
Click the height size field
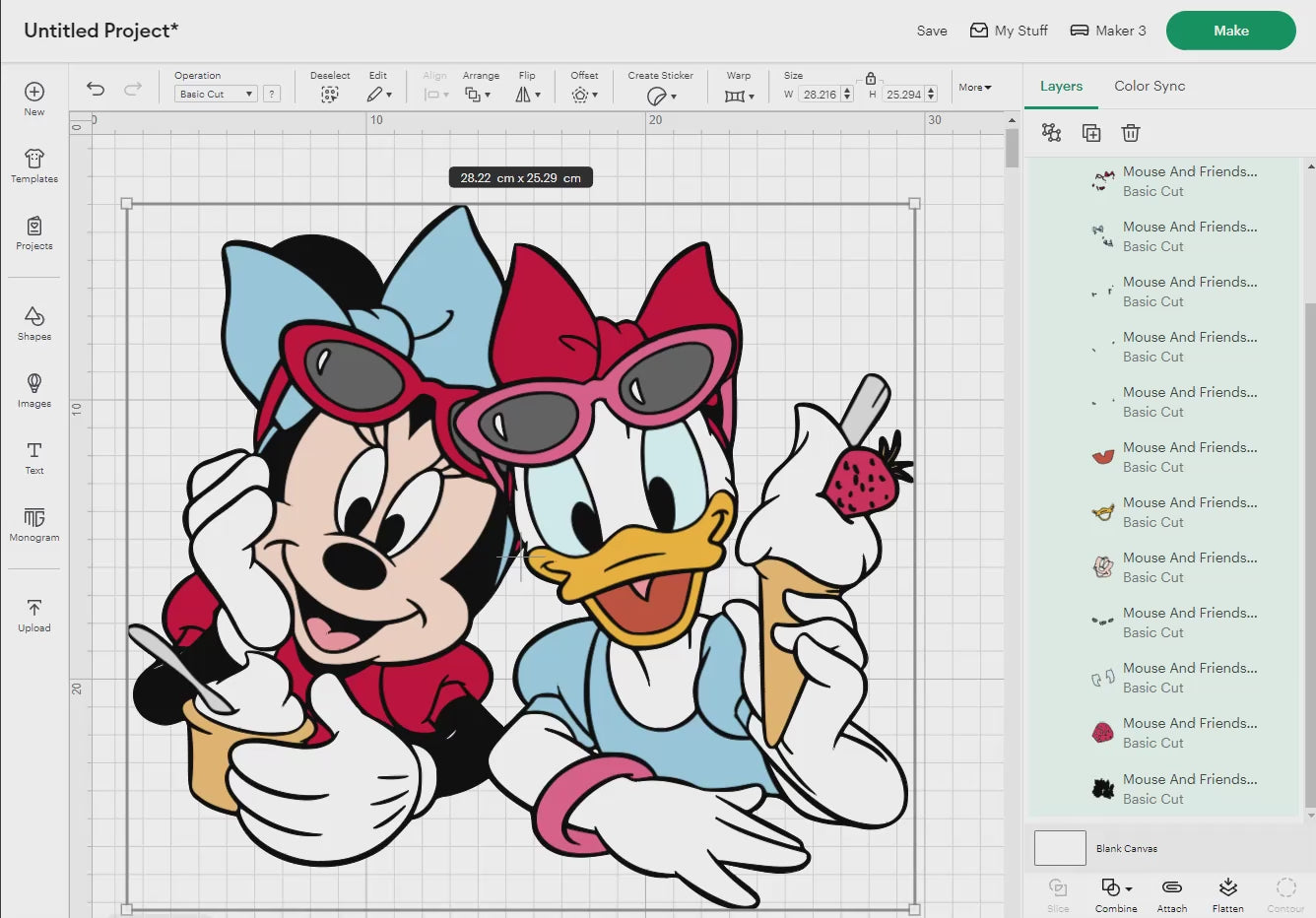click(x=903, y=95)
